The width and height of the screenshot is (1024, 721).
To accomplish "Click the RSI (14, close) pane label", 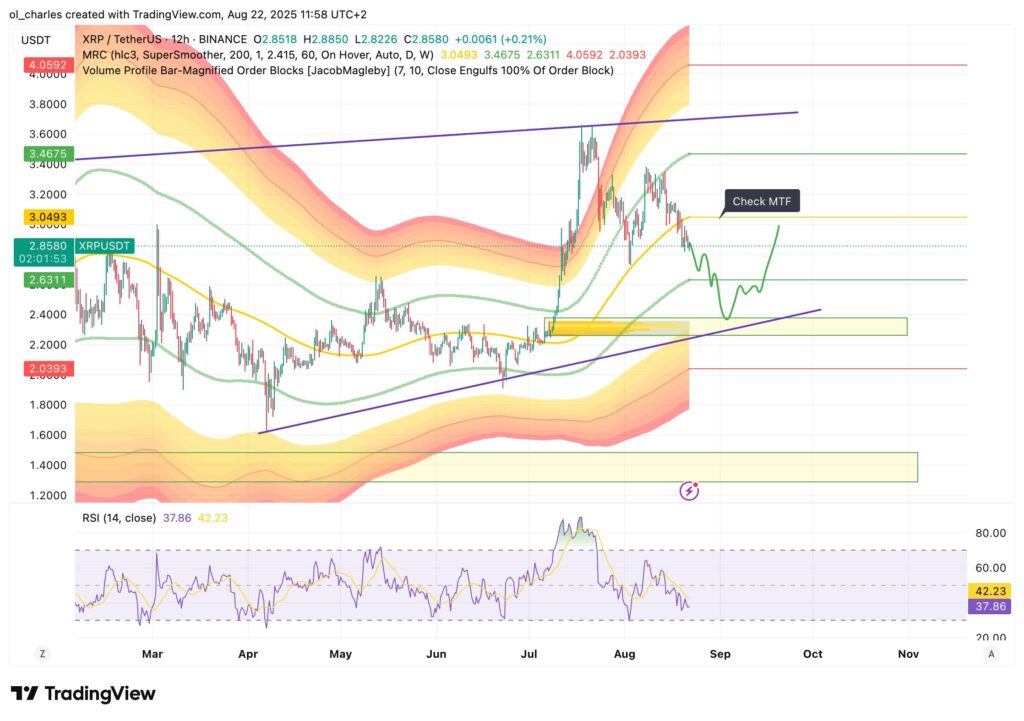I will click(x=118, y=518).
